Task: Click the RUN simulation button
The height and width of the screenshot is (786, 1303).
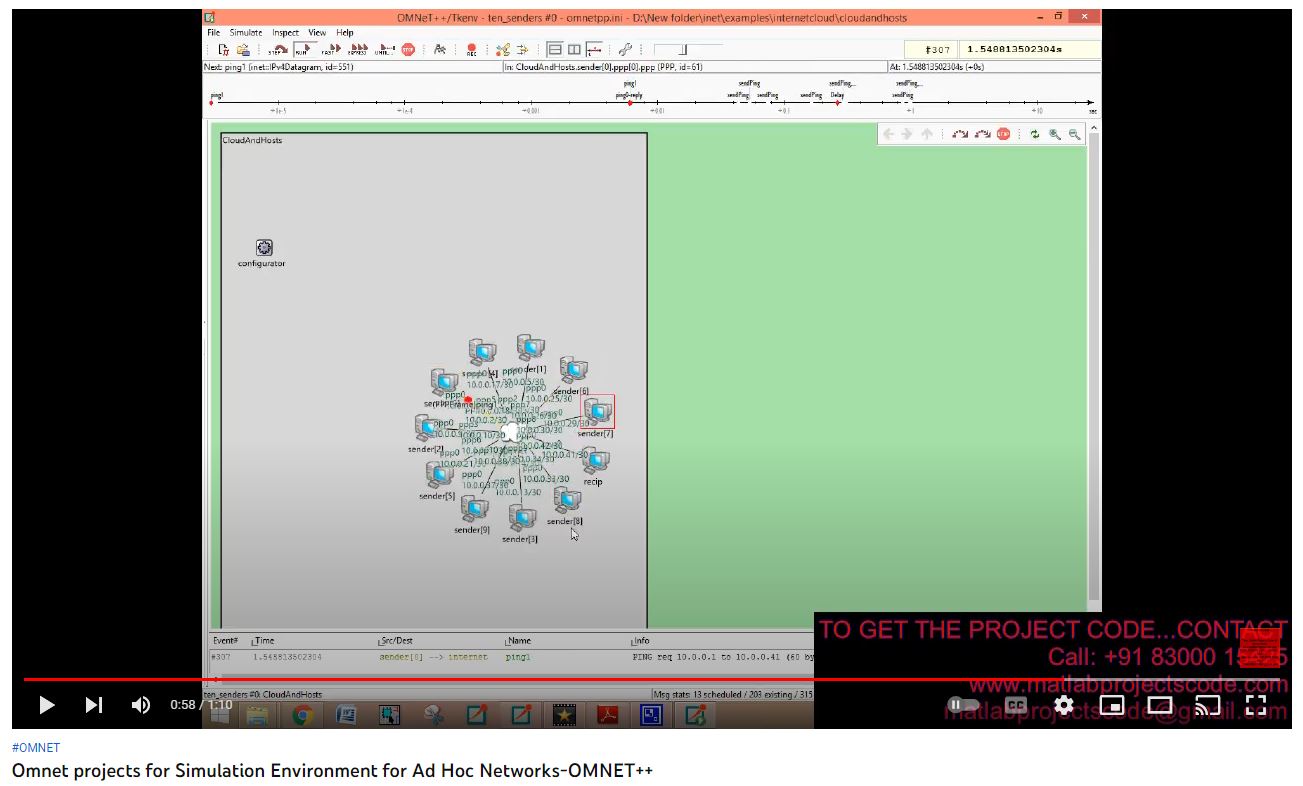Action: [x=303, y=49]
